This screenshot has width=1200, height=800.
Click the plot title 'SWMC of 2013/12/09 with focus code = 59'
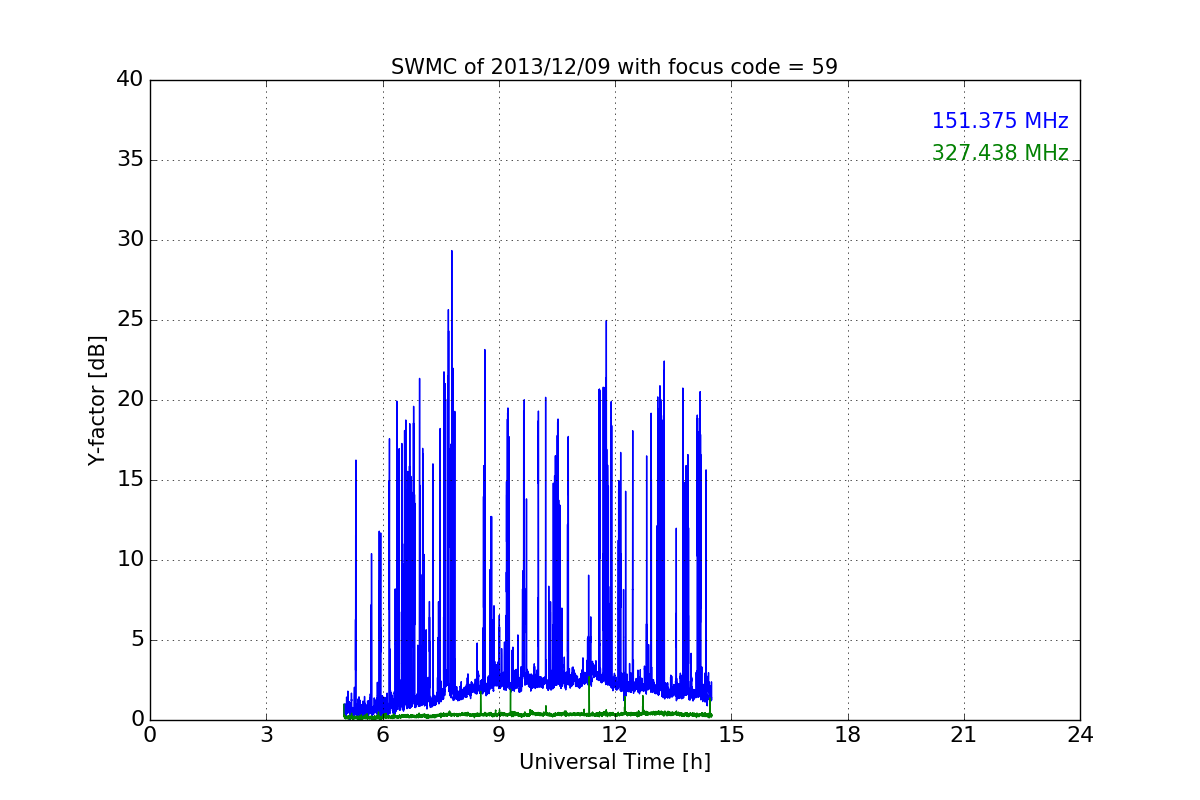coord(614,67)
